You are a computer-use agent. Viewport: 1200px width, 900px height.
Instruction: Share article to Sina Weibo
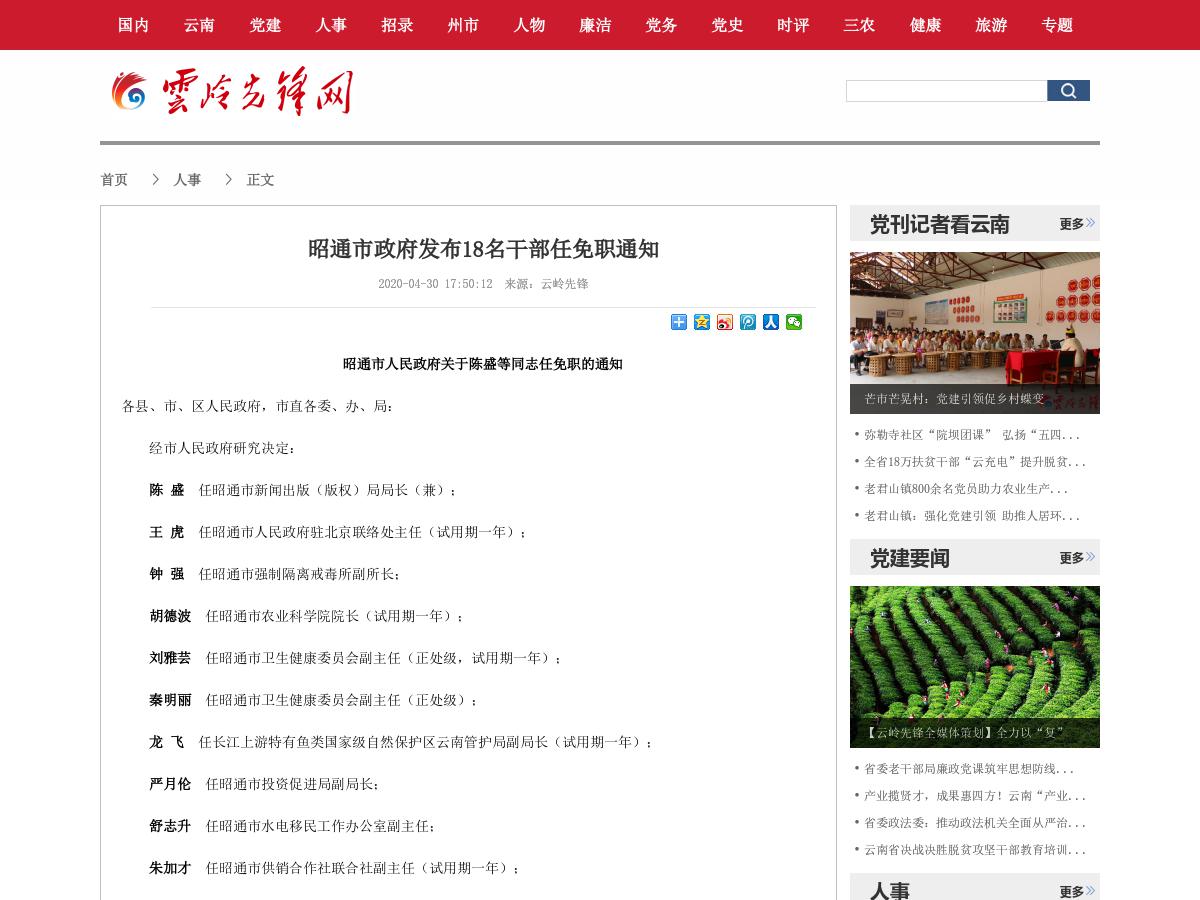click(725, 322)
